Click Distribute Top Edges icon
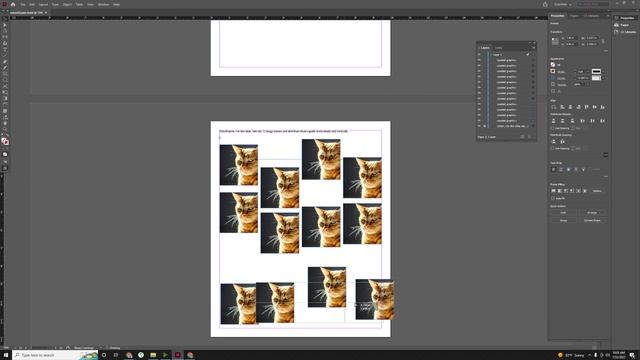Image resolution: width=640 pixels, height=360 pixels. (553, 121)
